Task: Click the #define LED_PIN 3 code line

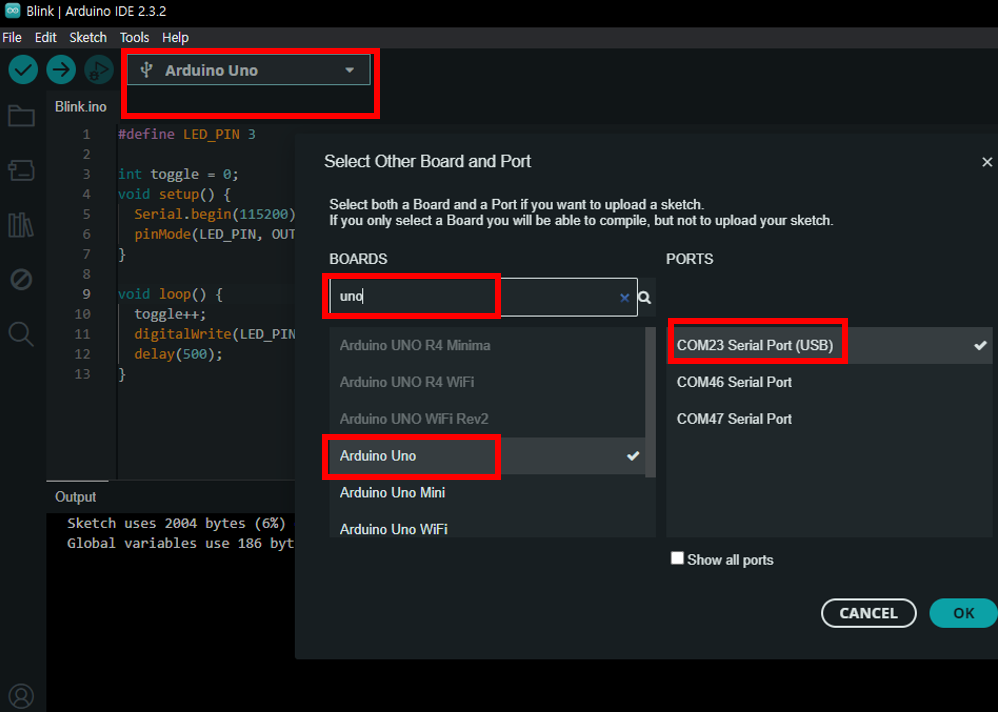Action: pyautogui.click(x=187, y=134)
